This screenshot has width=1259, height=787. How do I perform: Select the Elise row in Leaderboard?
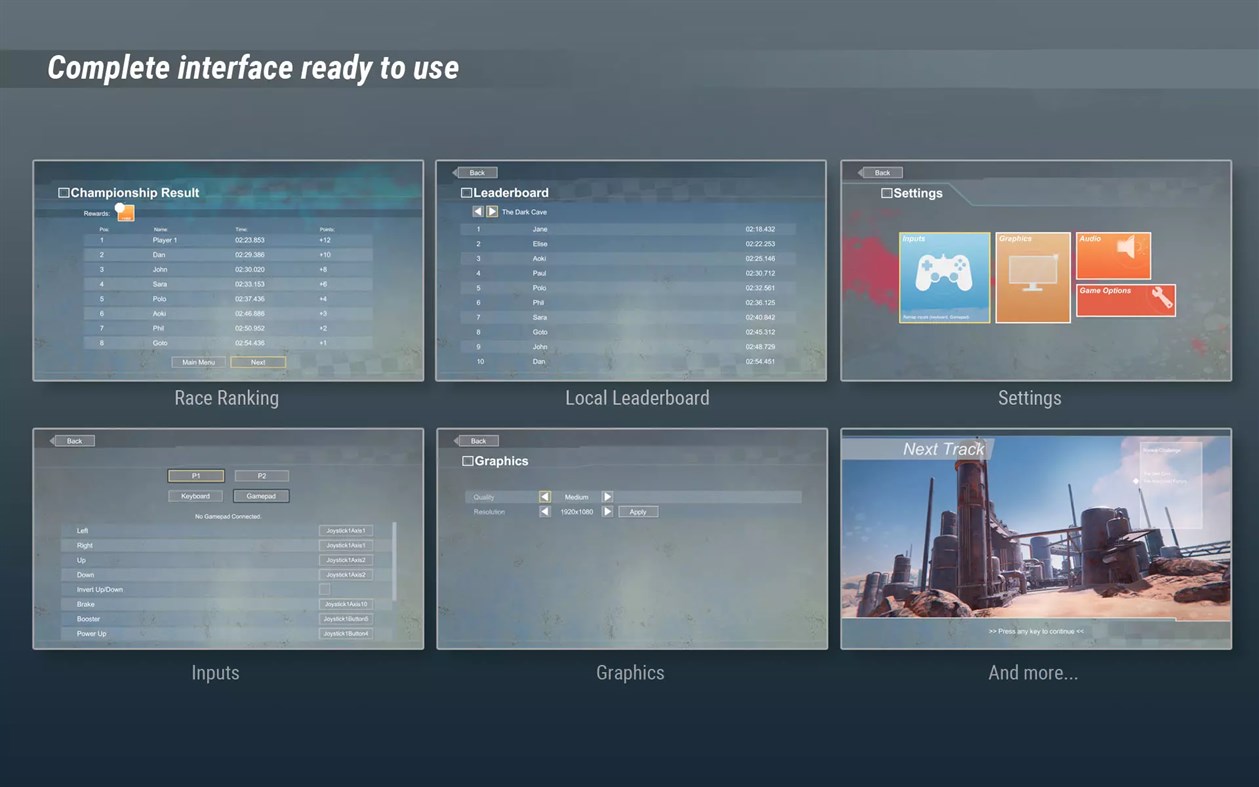coord(629,244)
